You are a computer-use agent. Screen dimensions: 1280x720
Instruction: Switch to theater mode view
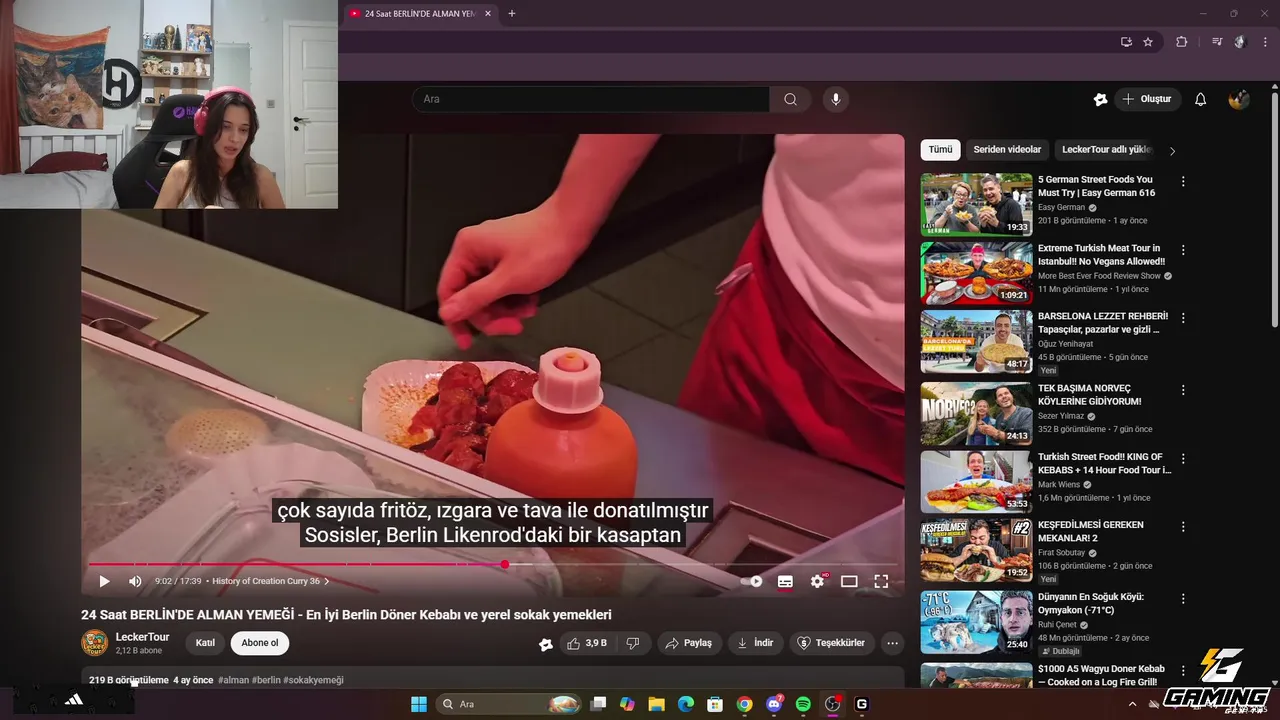[x=849, y=581]
